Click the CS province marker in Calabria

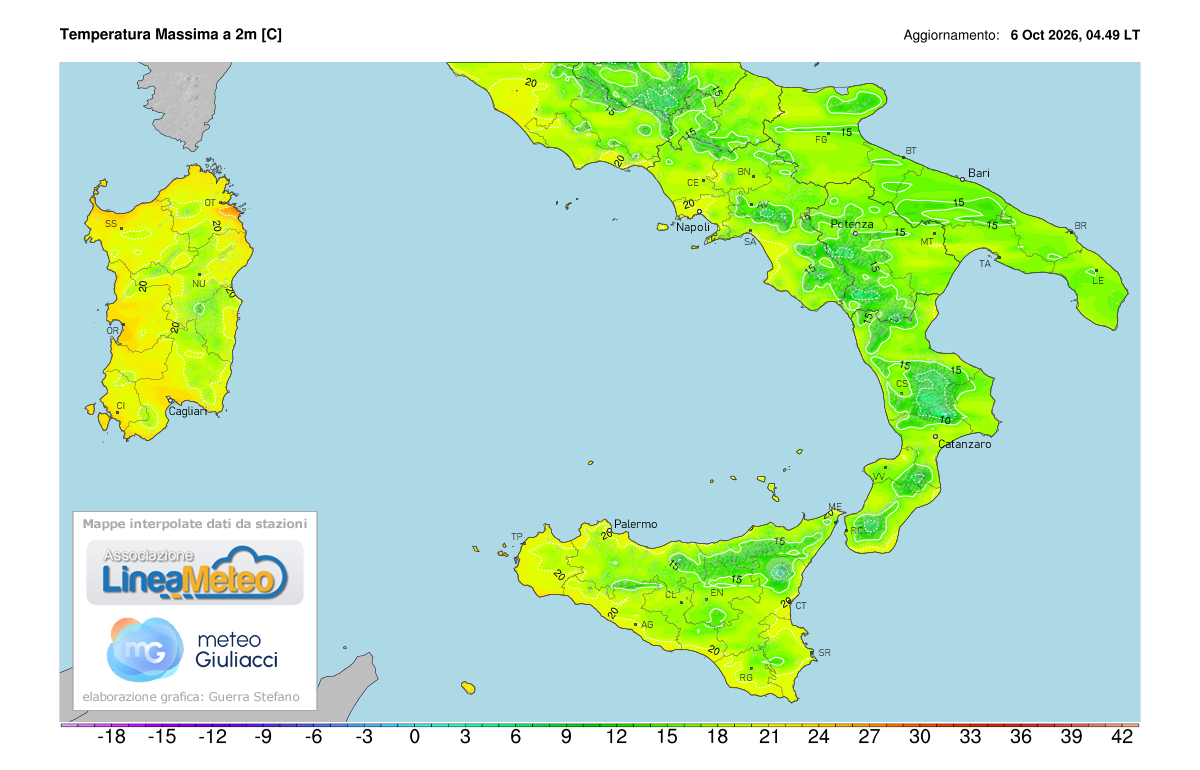[x=901, y=384]
